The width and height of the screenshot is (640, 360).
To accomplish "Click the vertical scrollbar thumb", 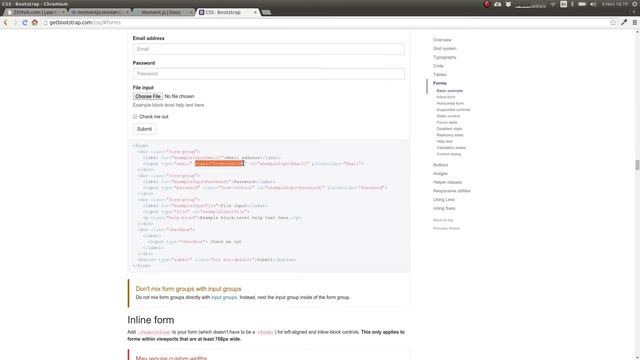I will (x=637, y=165).
